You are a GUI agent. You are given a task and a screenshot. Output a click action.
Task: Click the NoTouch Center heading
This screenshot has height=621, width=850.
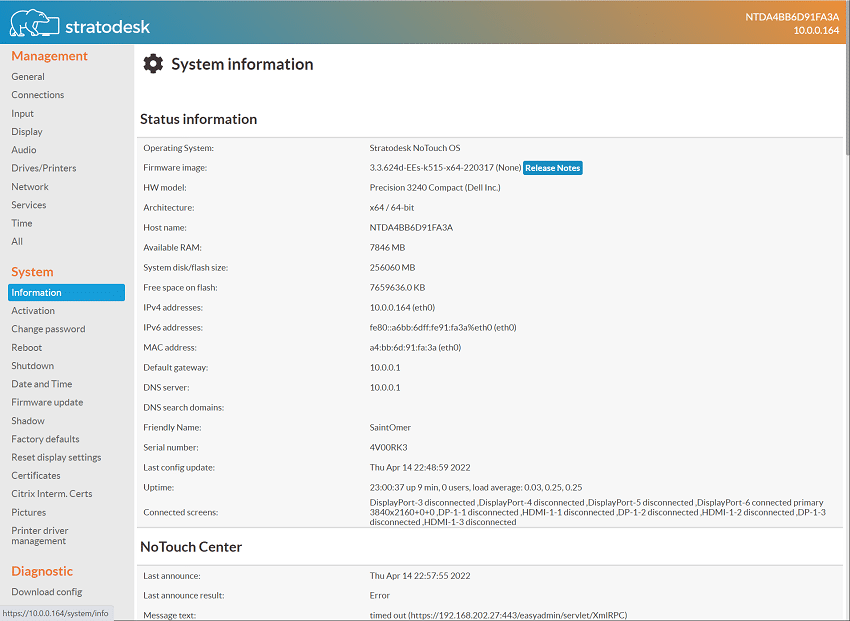[x=191, y=547]
